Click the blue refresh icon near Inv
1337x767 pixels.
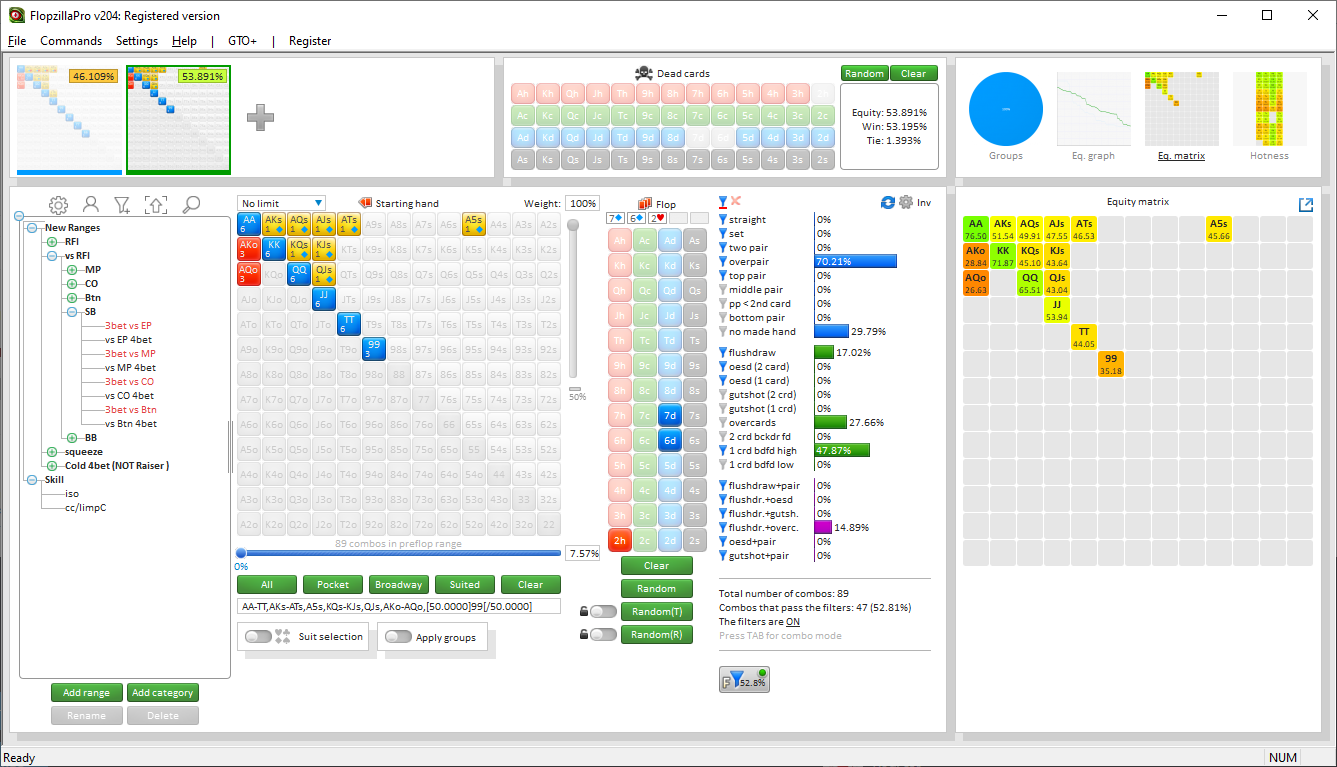click(x=887, y=202)
